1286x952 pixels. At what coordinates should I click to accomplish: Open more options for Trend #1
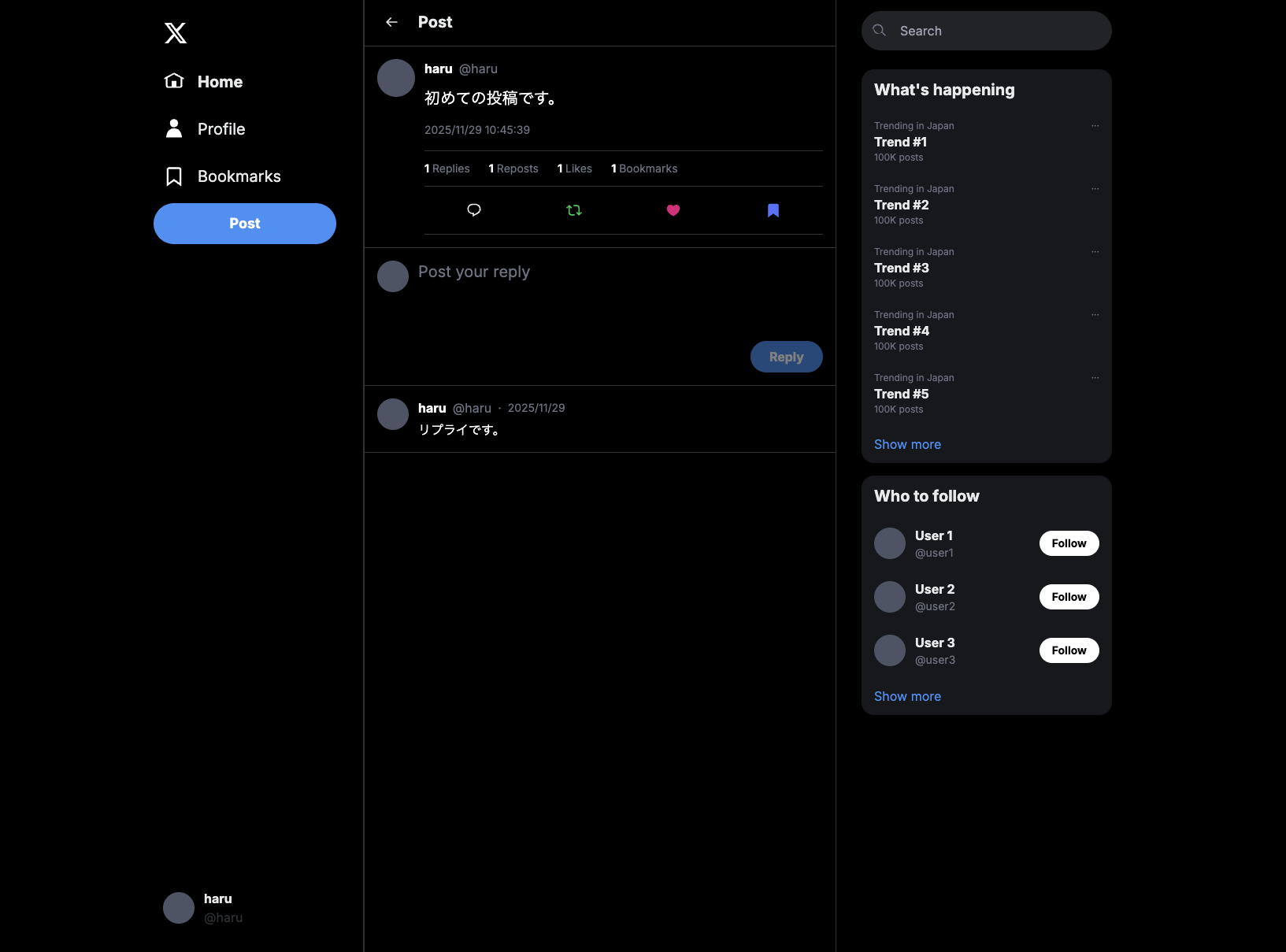coord(1095,126)
